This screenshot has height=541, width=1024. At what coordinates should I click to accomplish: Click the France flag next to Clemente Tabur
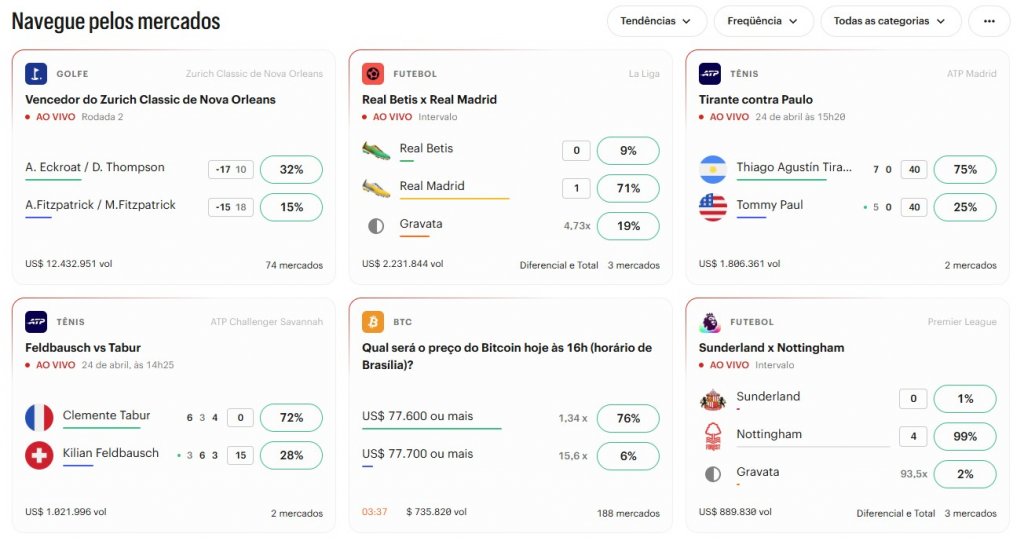pyautogui.click(x=39, y=417)
